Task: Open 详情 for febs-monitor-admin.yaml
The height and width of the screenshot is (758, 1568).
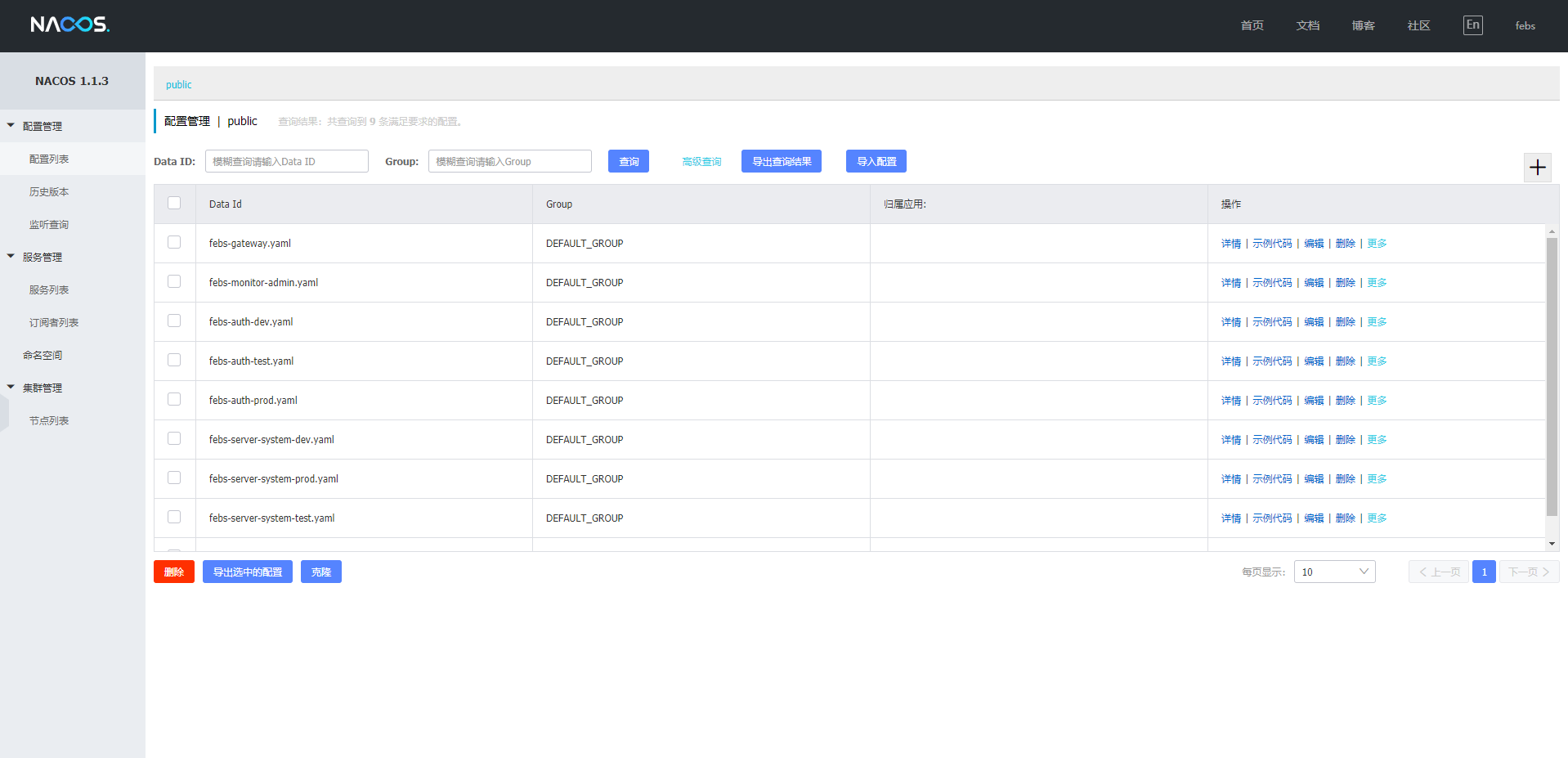Action: click(x=1230, y=281)
